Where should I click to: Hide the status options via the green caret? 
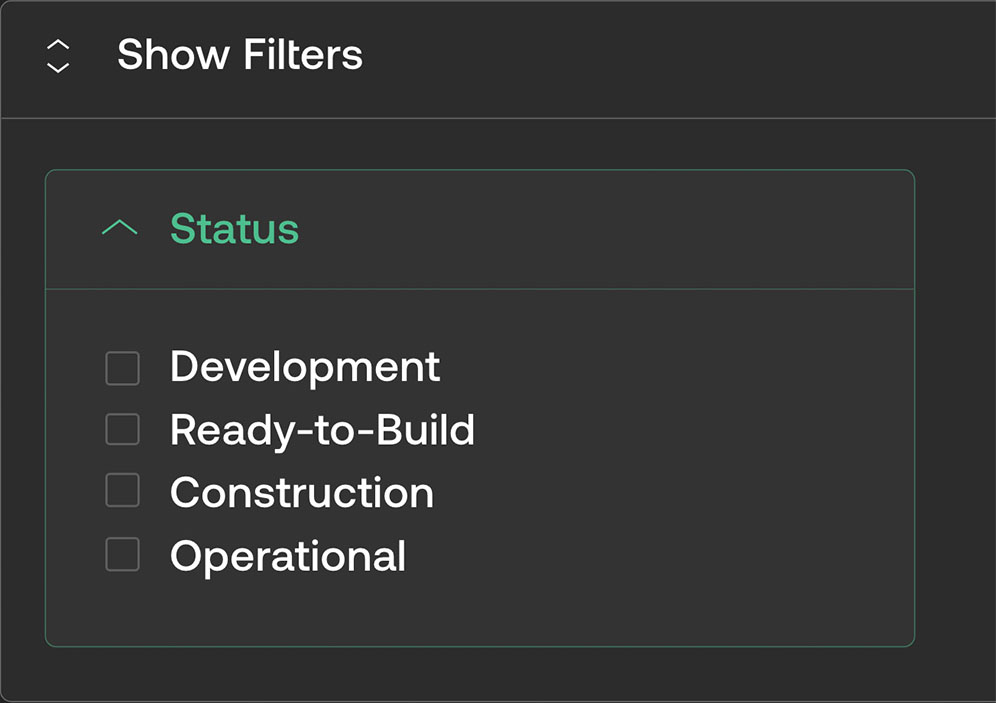[x=120, y=228]
